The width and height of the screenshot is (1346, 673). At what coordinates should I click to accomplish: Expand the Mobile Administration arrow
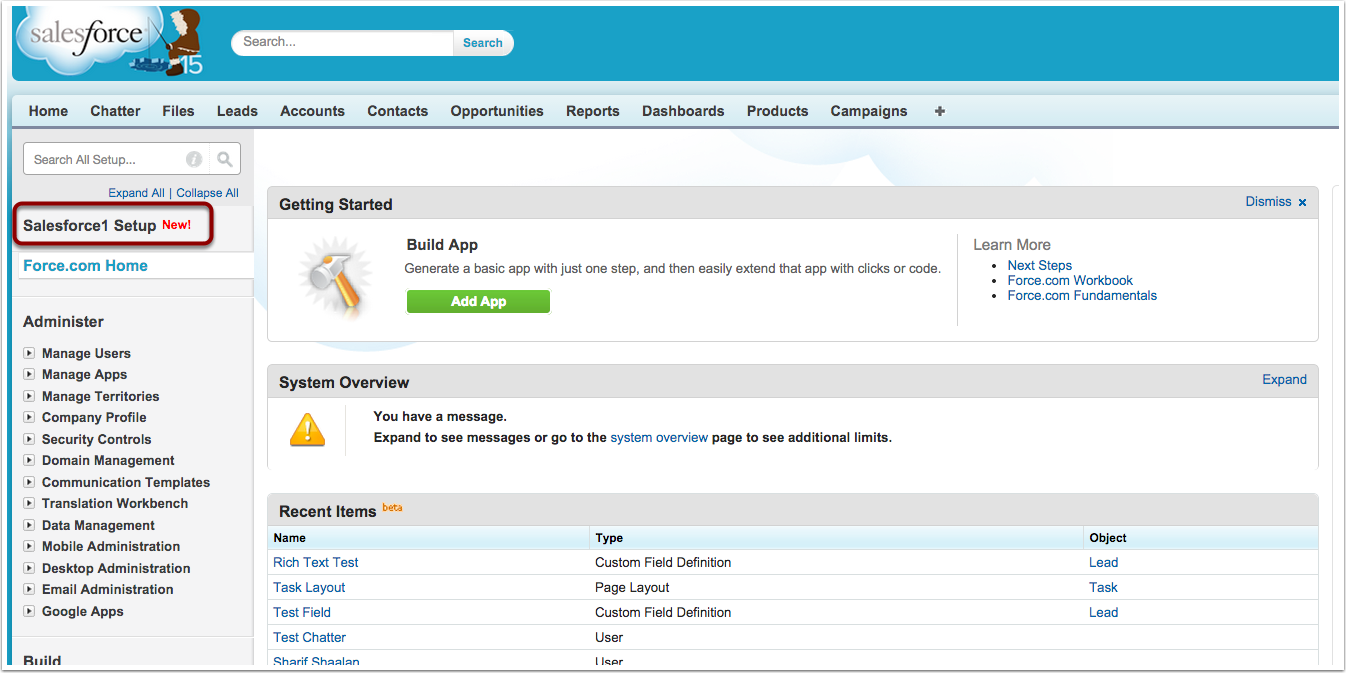pos(29,546)
